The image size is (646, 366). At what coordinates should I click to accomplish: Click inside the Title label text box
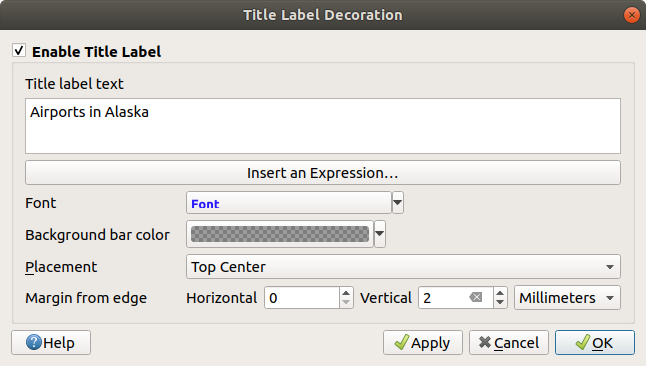click(x=323, y=126)
